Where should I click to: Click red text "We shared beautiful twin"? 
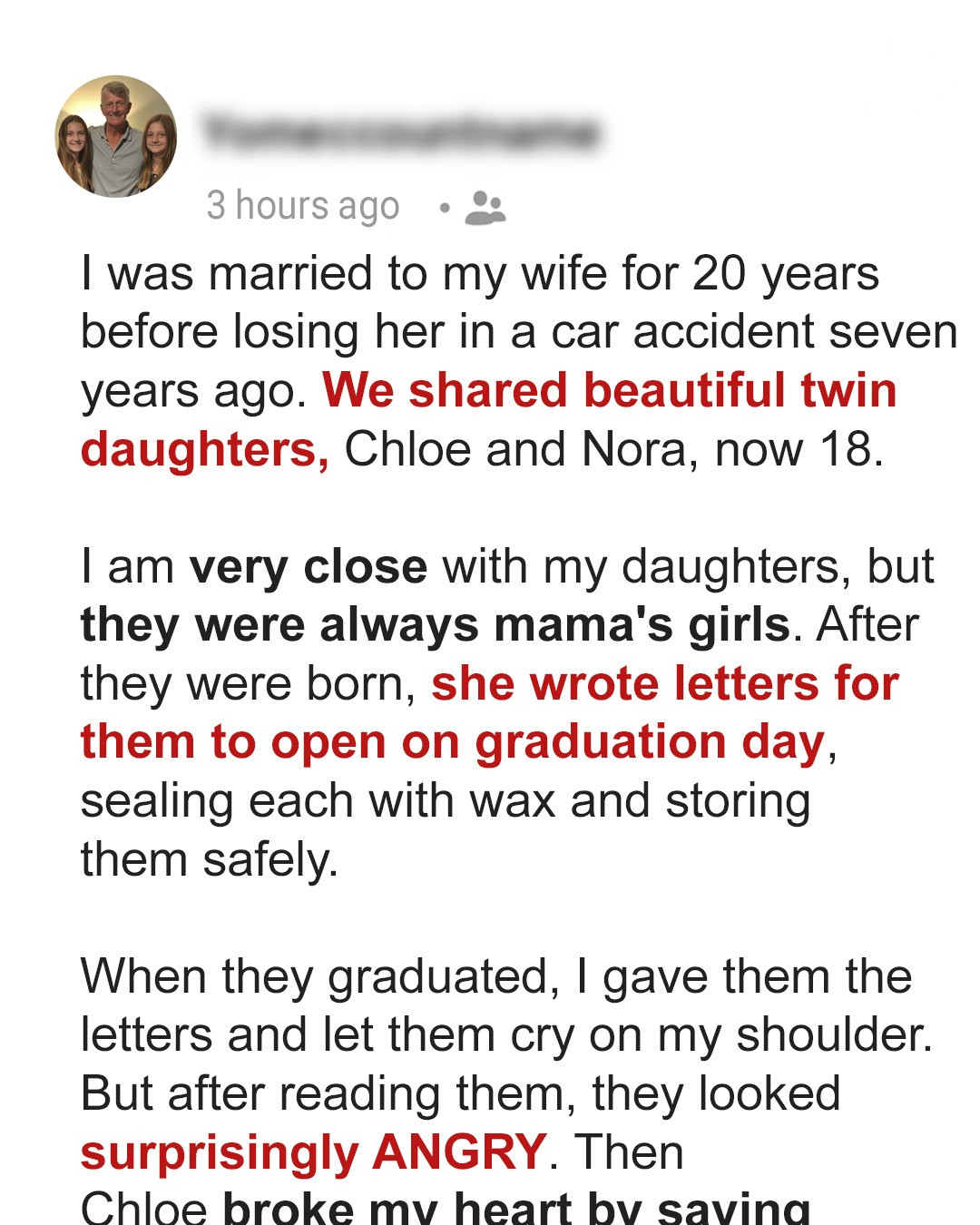pos(609,390)
